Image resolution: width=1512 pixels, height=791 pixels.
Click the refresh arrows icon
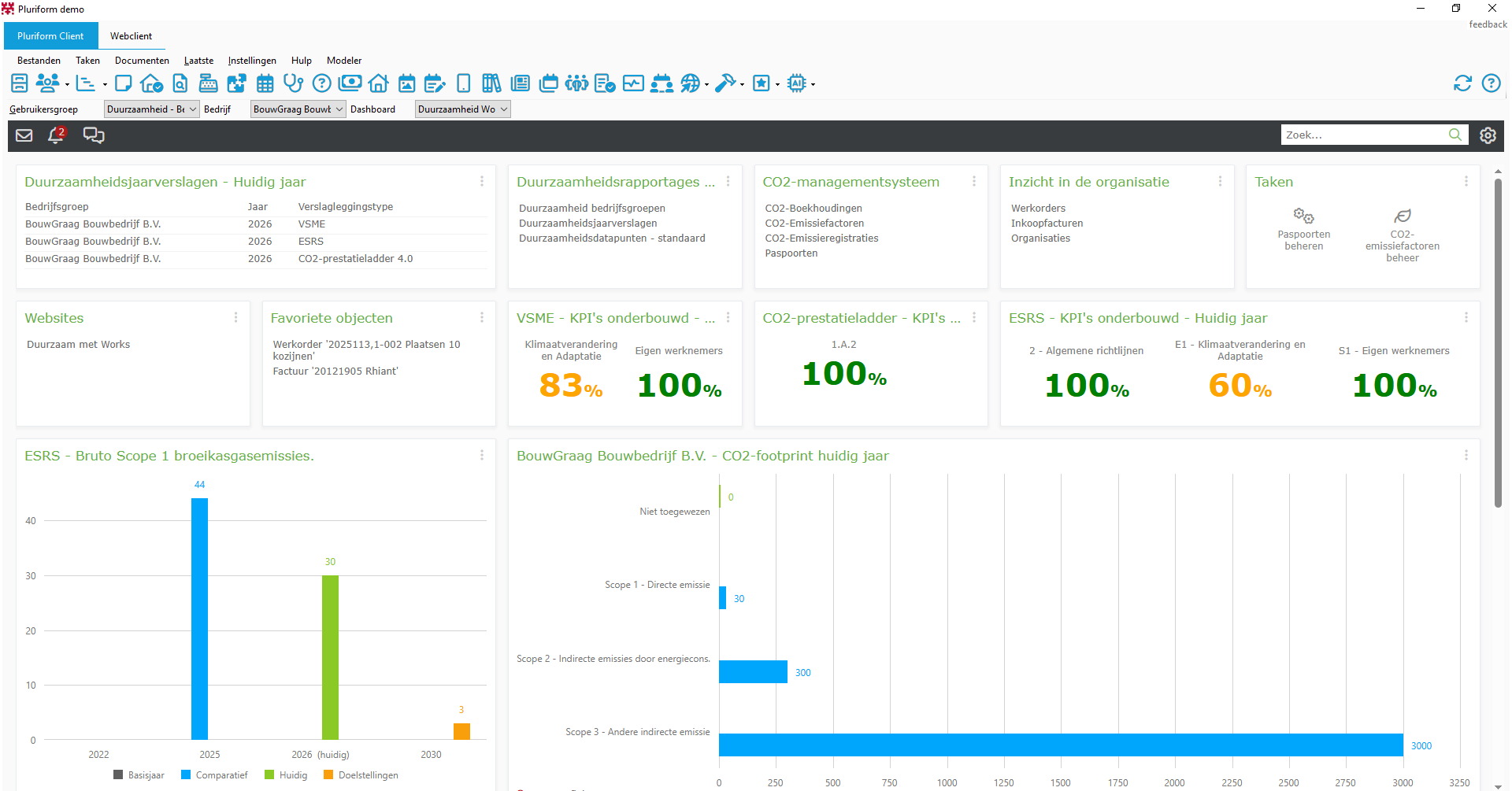[x=1462, y=83]
